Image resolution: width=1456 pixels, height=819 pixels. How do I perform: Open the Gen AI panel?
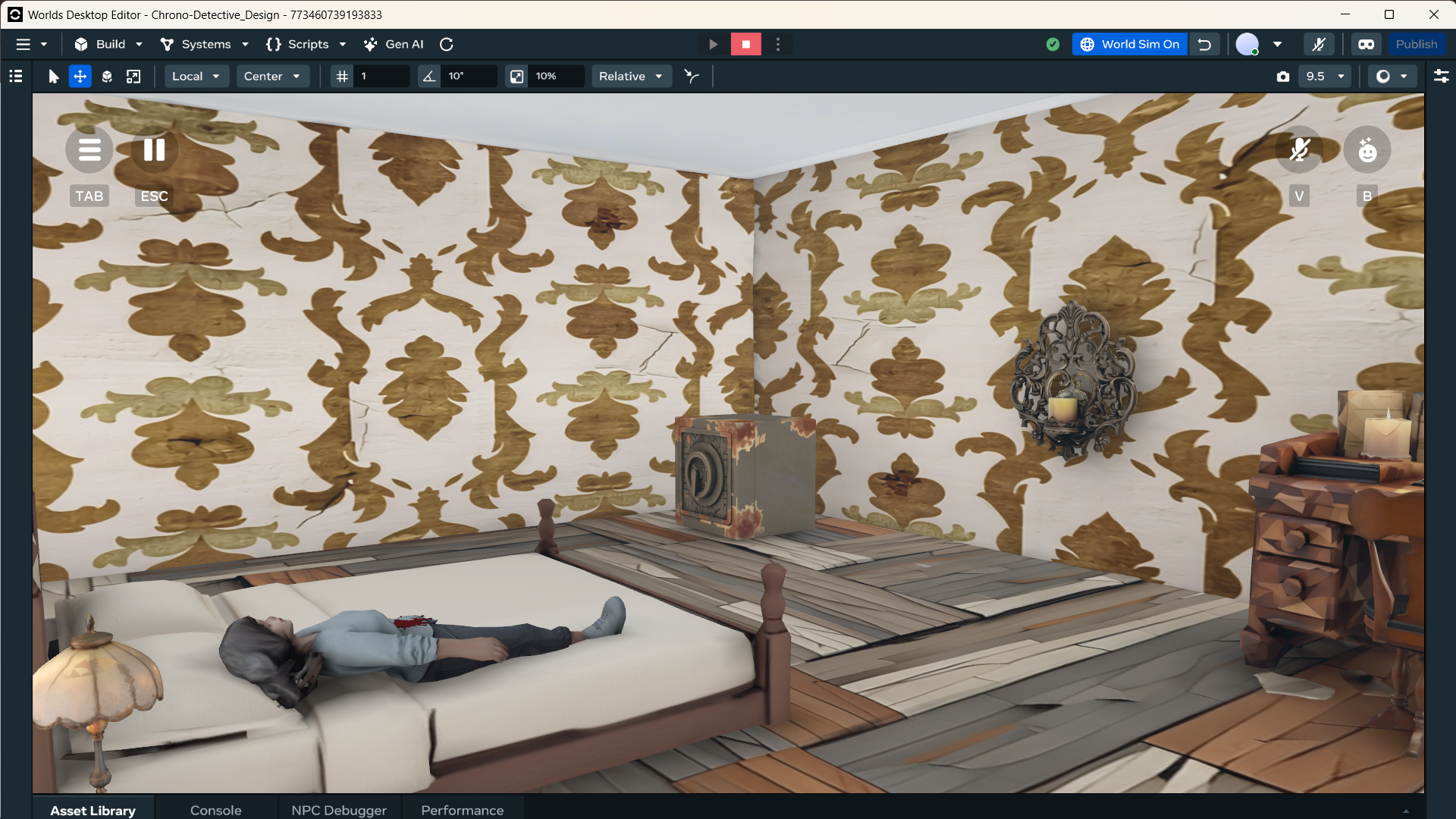point(394,45)
